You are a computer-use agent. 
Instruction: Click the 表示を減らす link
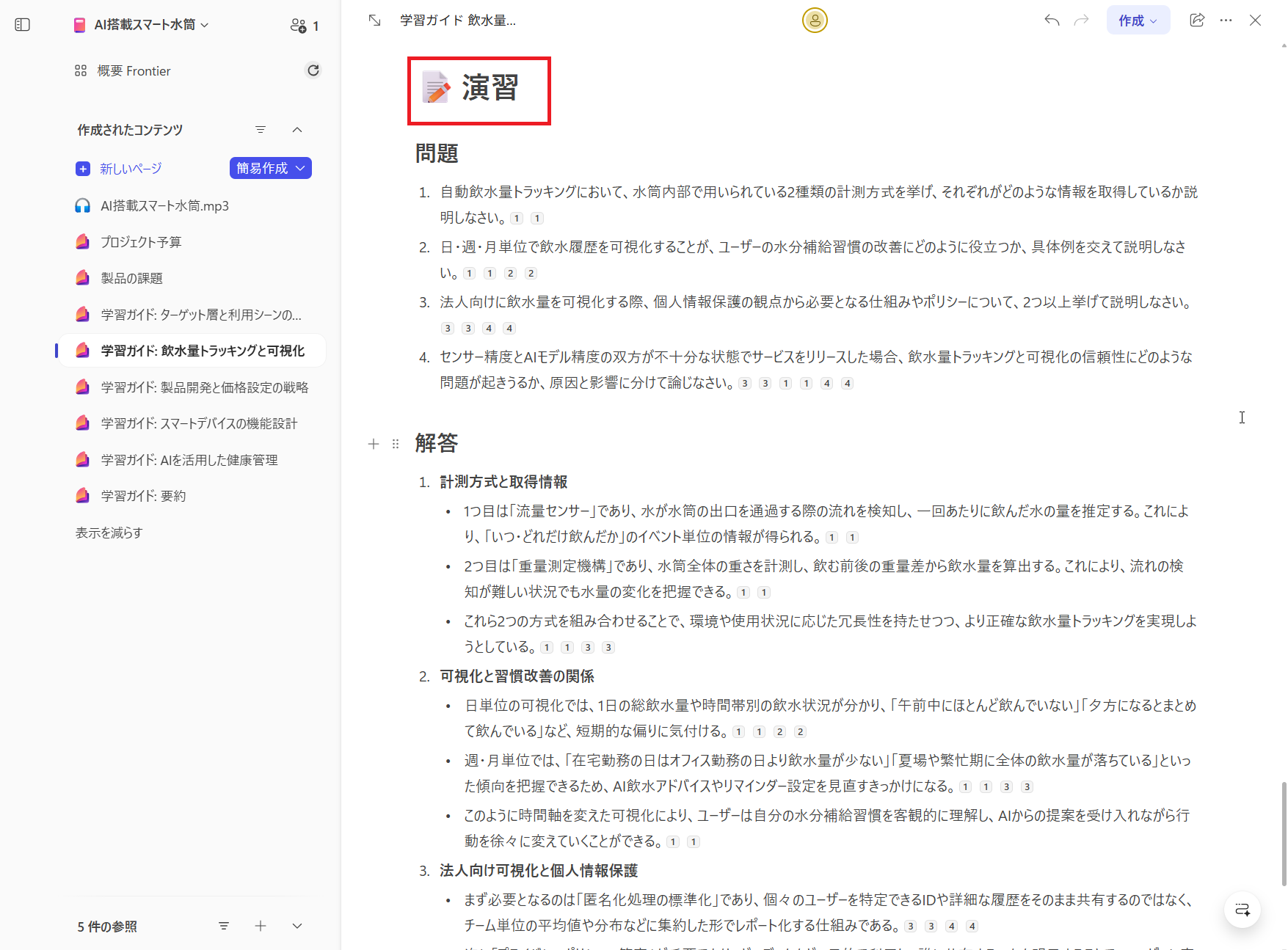[x=109, y=533]
